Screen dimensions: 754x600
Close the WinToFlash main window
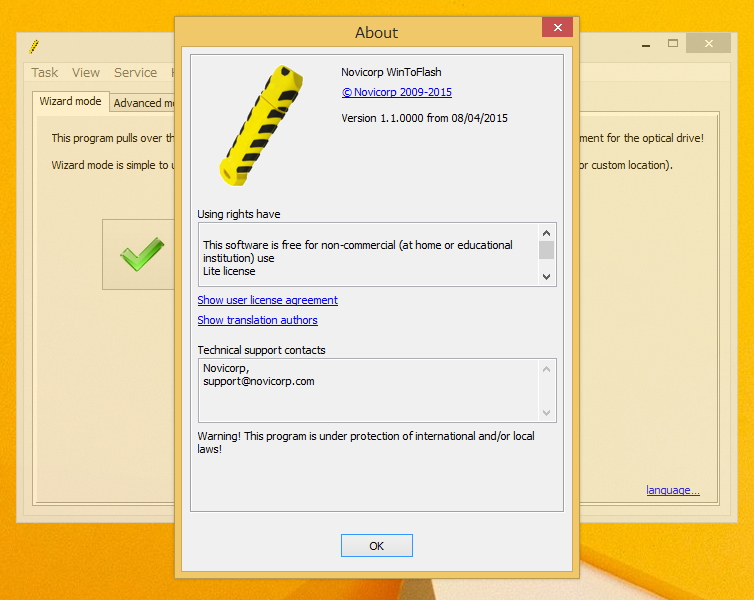click(x=708, y=44)
